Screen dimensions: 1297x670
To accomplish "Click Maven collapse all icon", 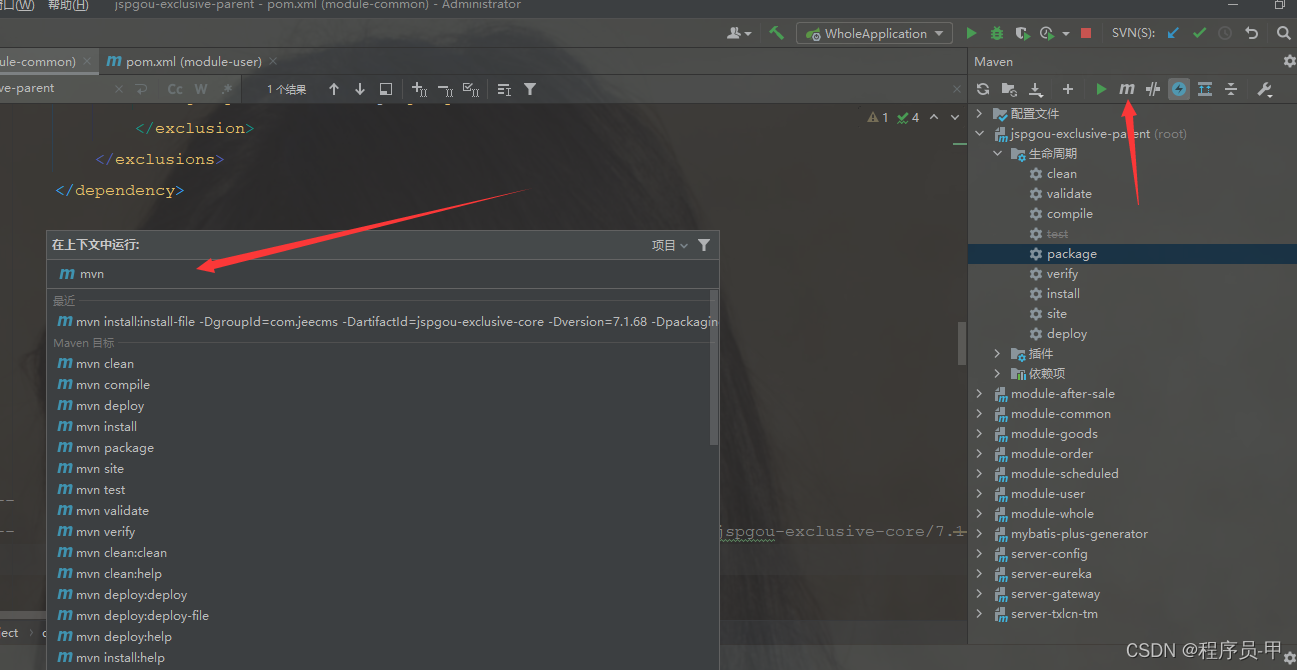I will click(1231, 89).
